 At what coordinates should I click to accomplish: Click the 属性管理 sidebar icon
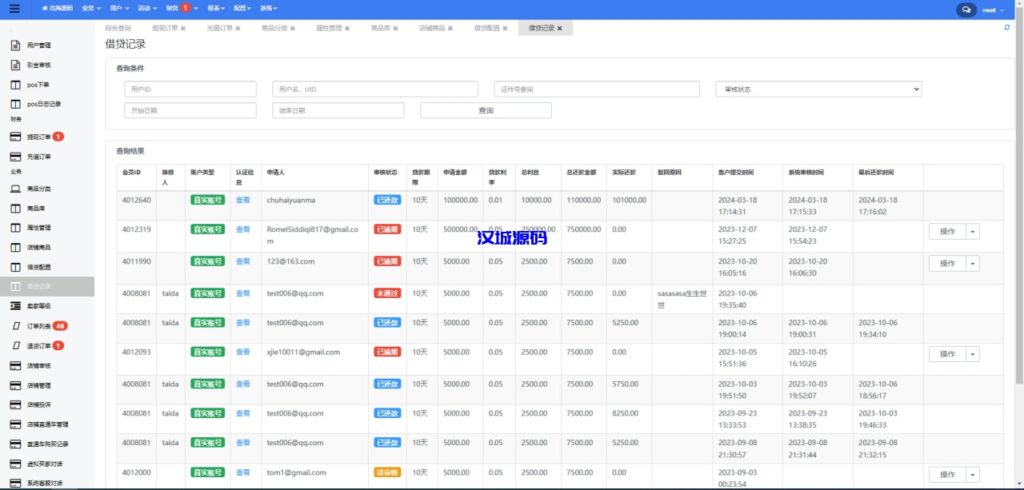16,228
